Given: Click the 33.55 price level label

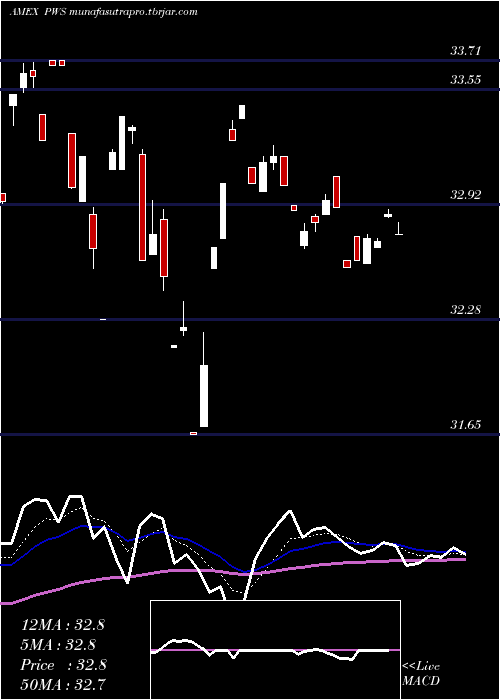Looking at the screenshot, I should 466,80.
